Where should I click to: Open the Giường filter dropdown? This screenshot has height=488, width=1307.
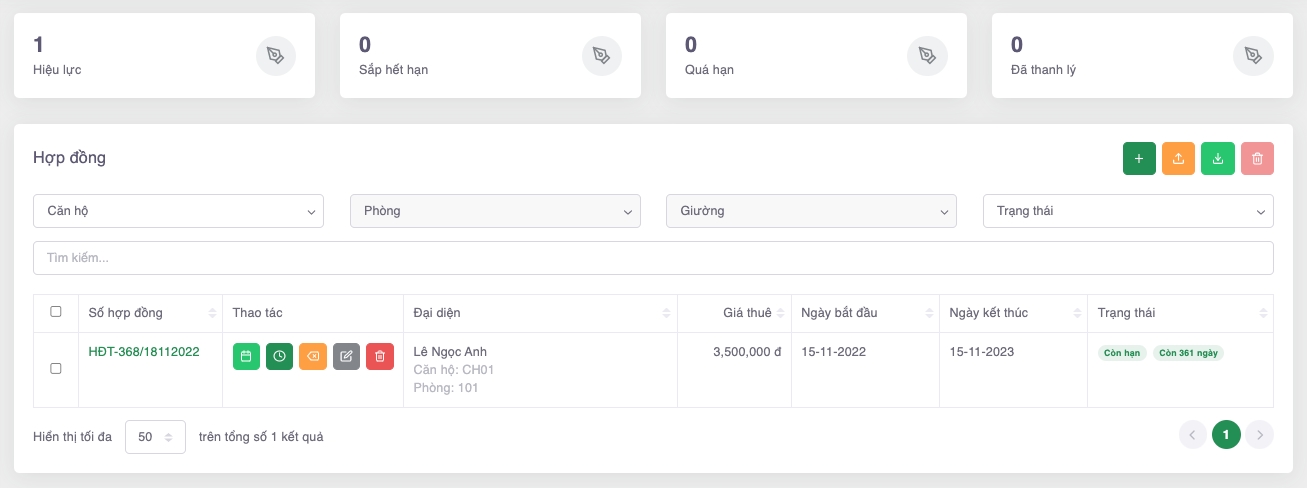coord(811,211)
